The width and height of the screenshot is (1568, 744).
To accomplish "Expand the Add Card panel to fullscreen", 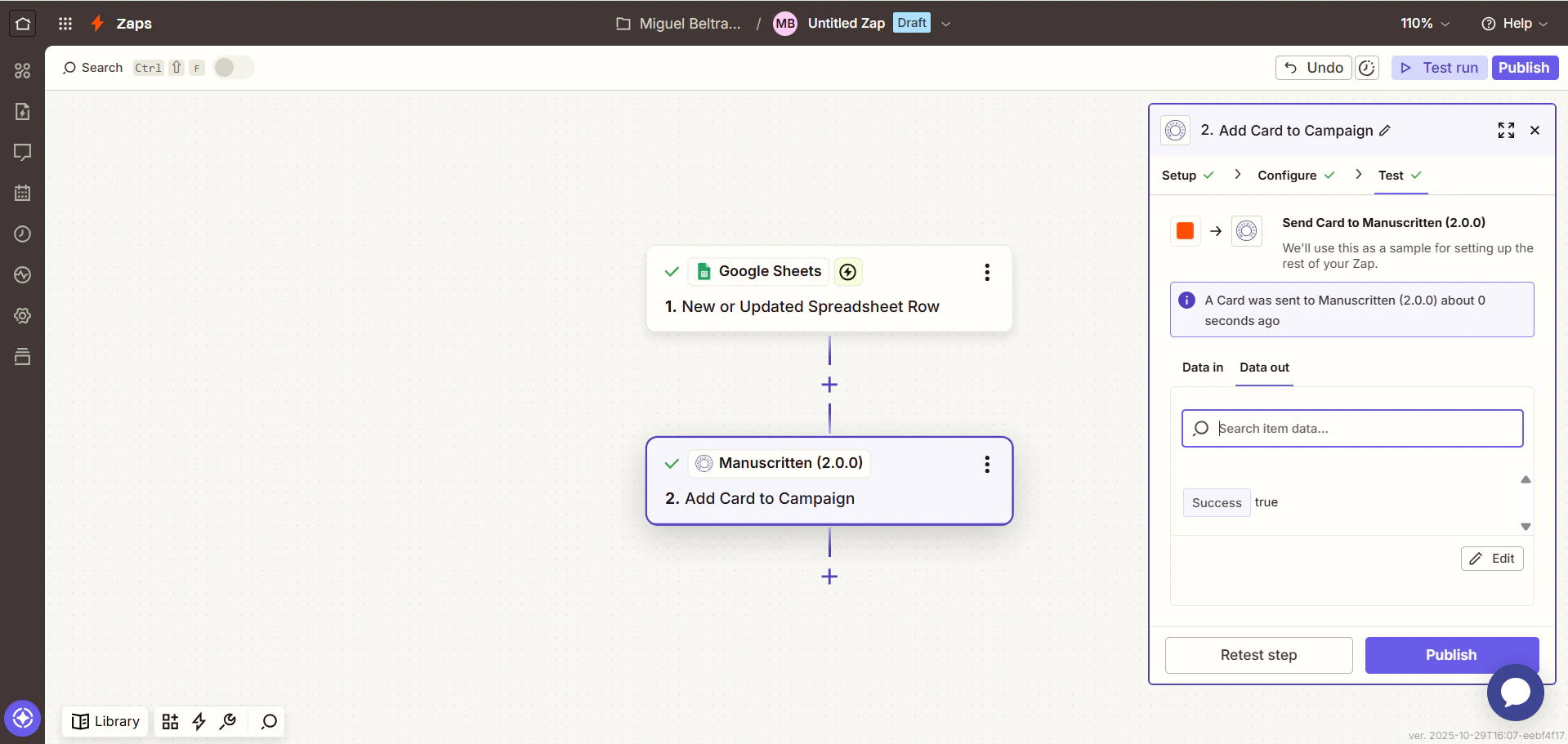I will 1507,130.
